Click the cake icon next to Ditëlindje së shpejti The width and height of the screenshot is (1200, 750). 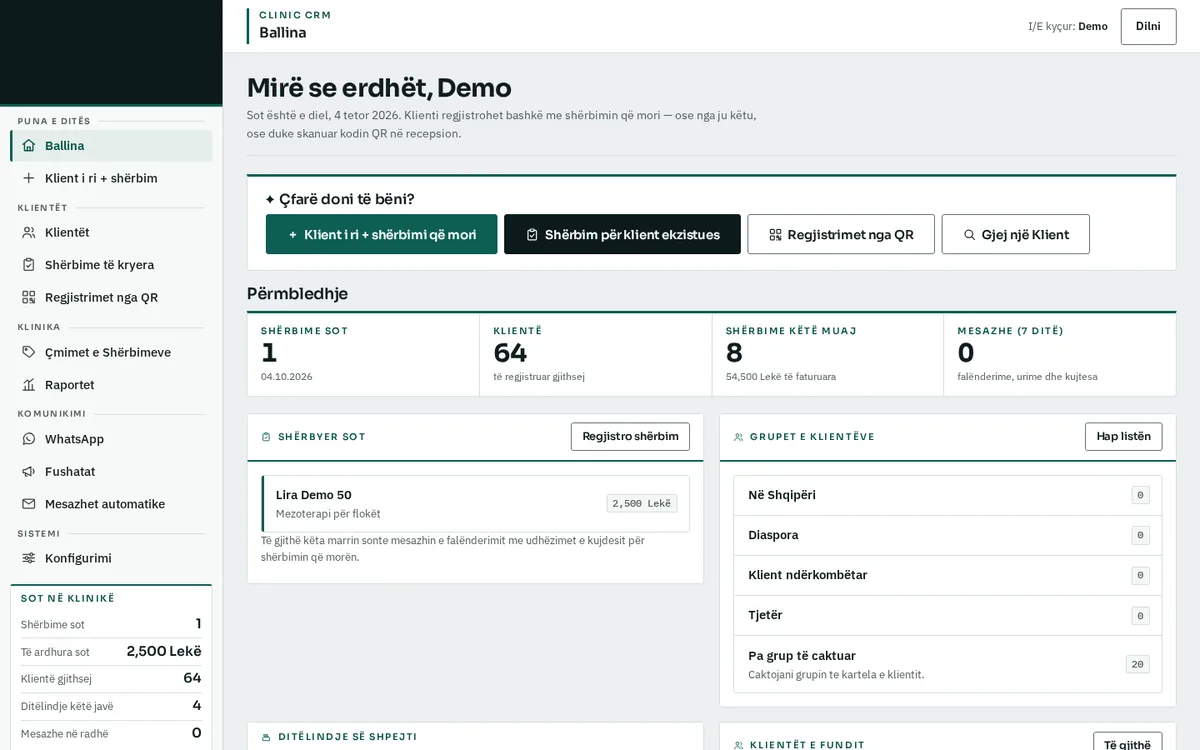[266, 737]
